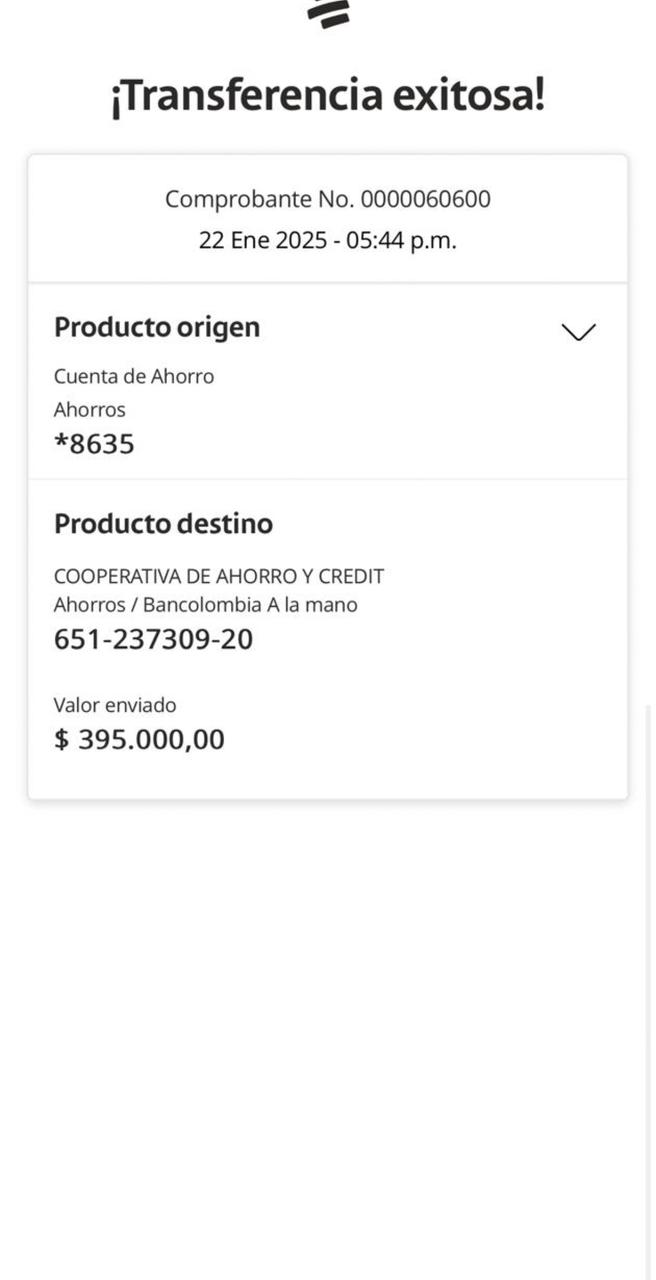Click the Producto origen heading

[x=157, y=327]
